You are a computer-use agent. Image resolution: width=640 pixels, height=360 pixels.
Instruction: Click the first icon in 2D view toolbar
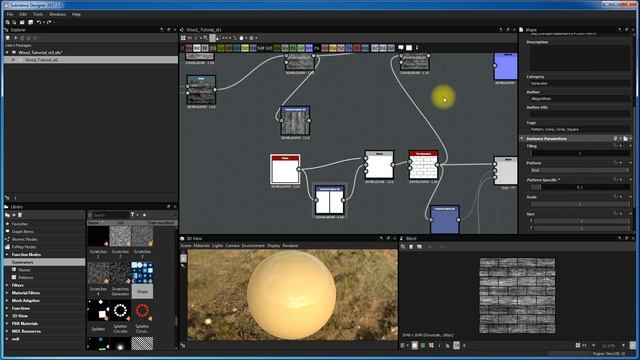pyautogui.click(x=403, y=247)
